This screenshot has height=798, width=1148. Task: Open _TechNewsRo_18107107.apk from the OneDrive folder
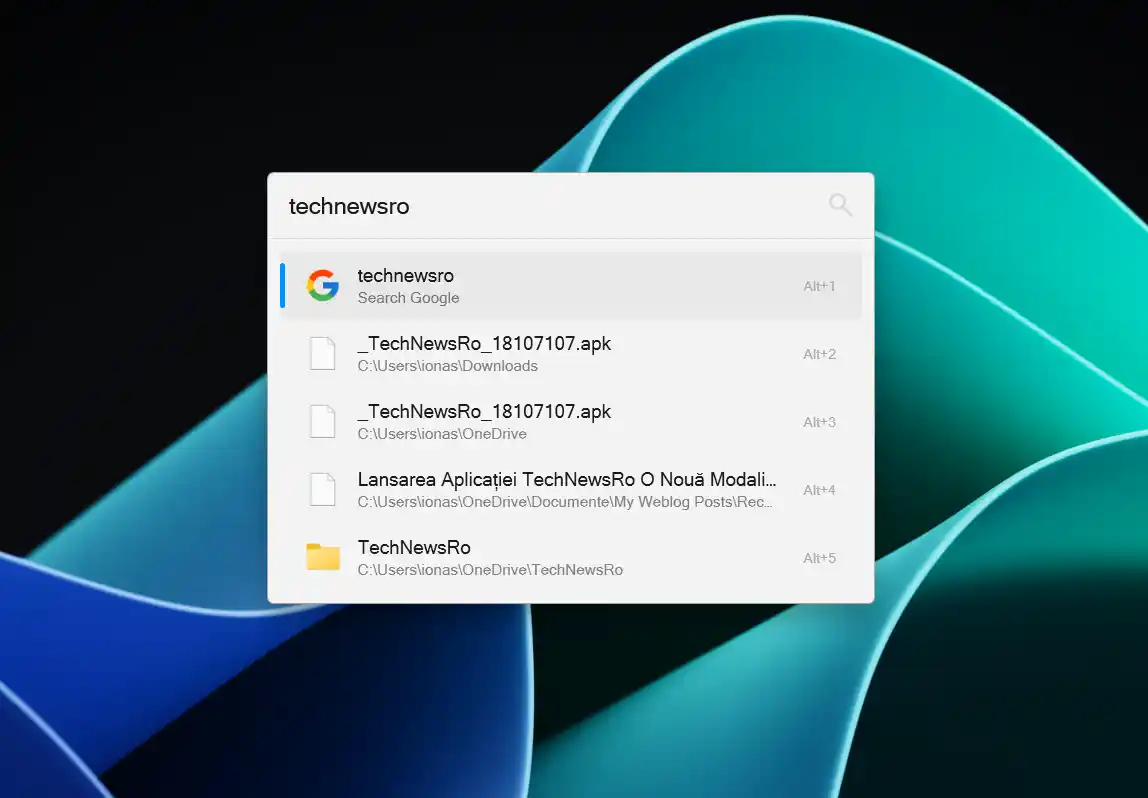[484, 411]
